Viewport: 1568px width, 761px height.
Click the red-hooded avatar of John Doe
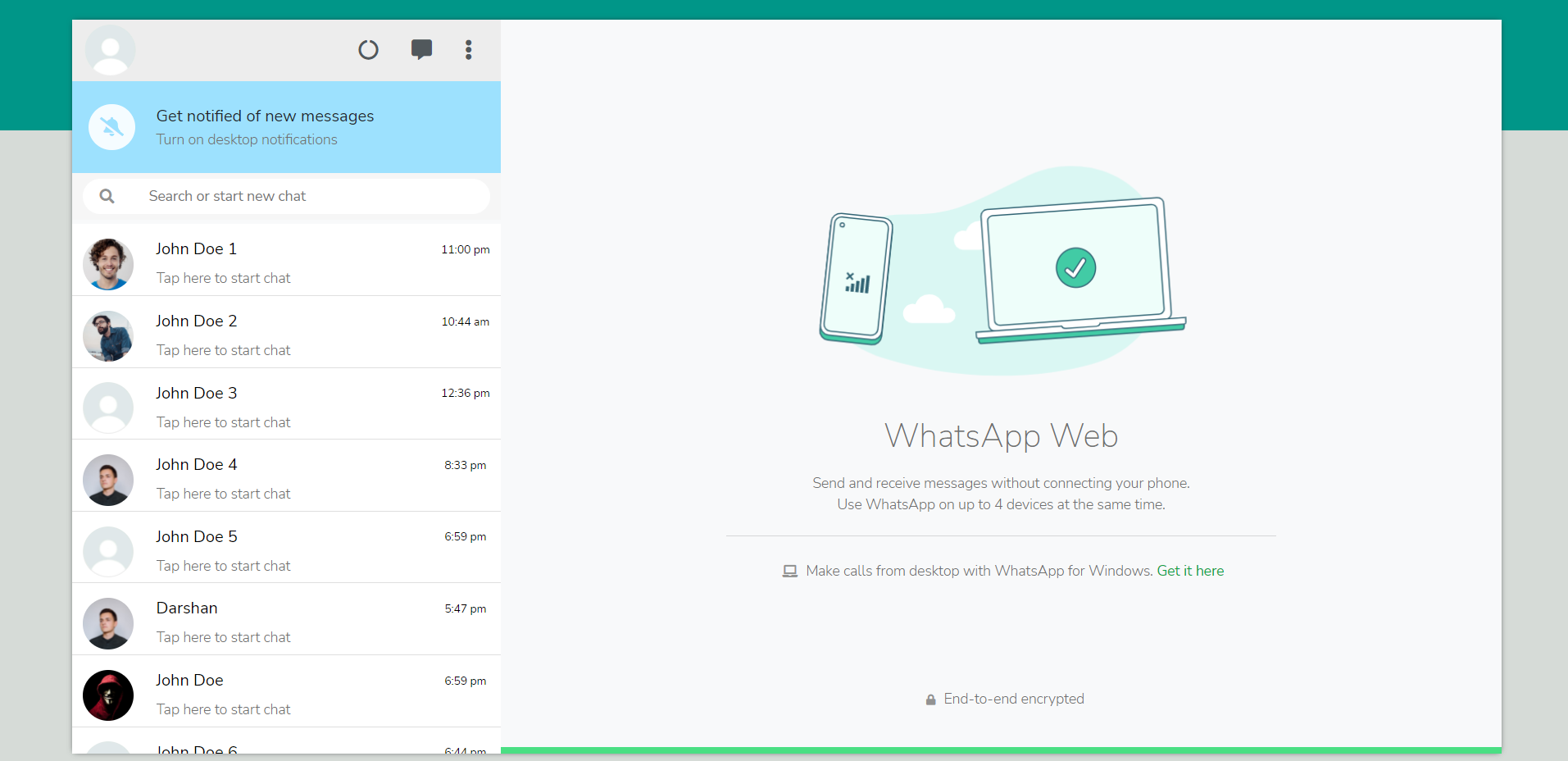pos(107,695)
